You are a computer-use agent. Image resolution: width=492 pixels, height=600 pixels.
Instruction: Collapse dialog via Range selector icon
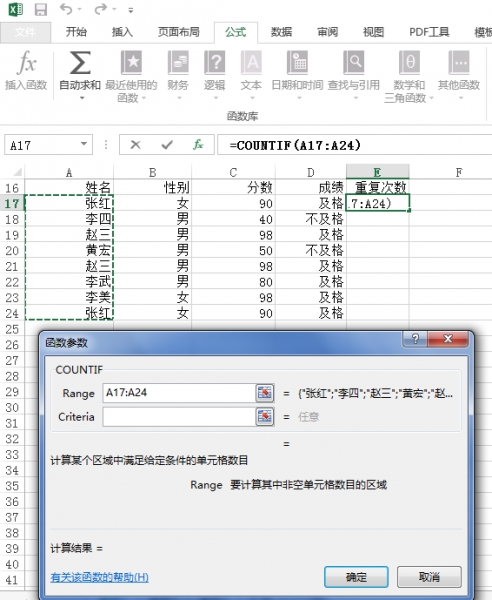[x=265, y=393]
